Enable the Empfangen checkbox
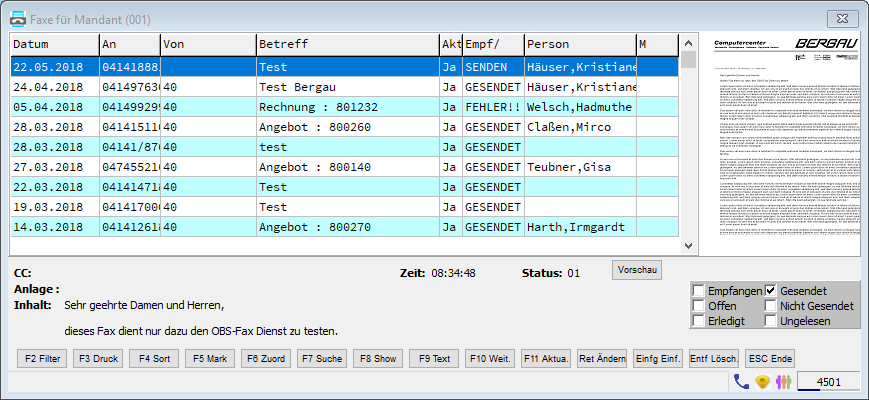 [698, 291]
